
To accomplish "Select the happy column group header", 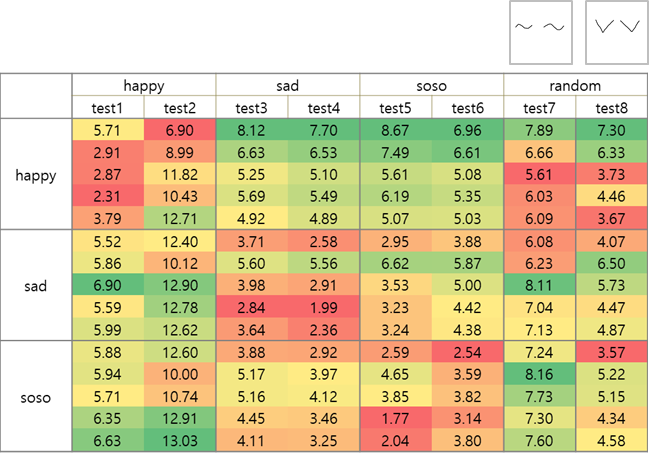I will (x=144, y=87).
